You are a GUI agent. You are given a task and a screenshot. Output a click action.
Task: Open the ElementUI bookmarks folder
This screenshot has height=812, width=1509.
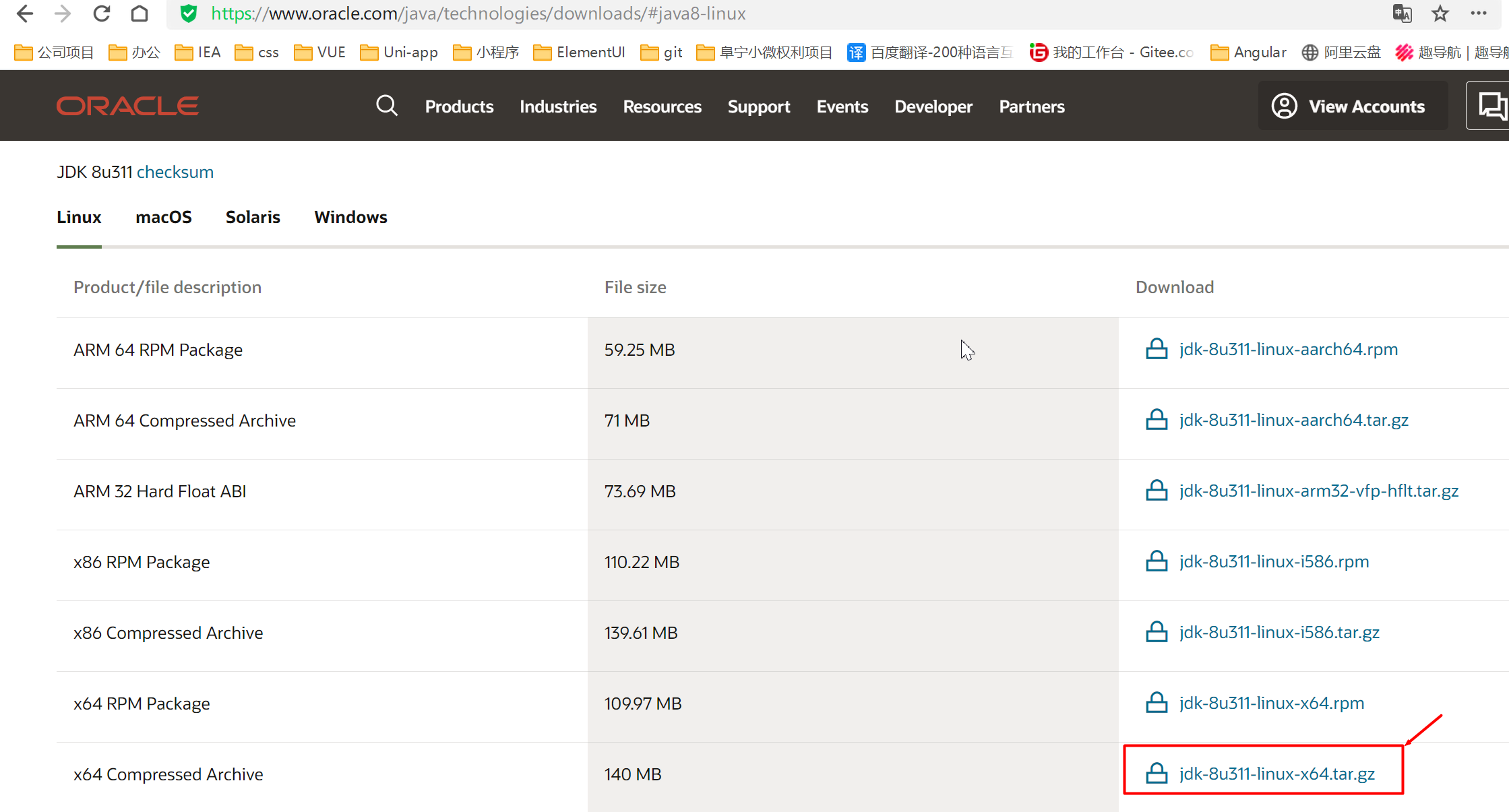[x=579, y=52]
